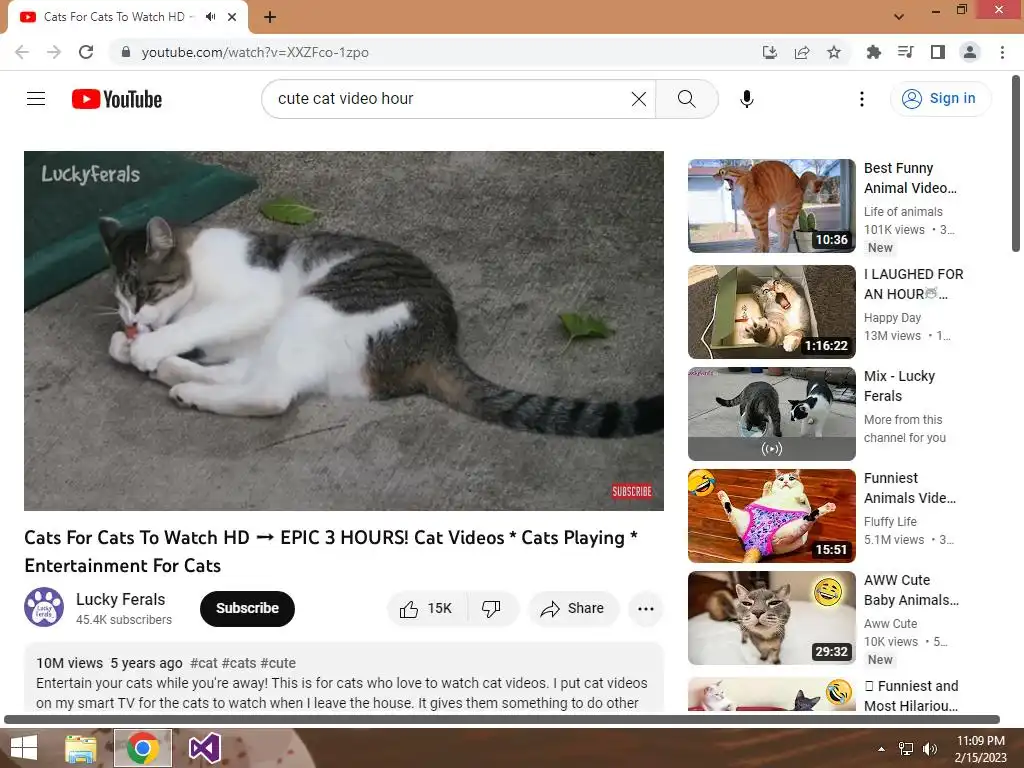Image resolution: width=1024 pixels, height=768 pixels.
Task: Go forward in browser history
Action: [x=54, y=52]
